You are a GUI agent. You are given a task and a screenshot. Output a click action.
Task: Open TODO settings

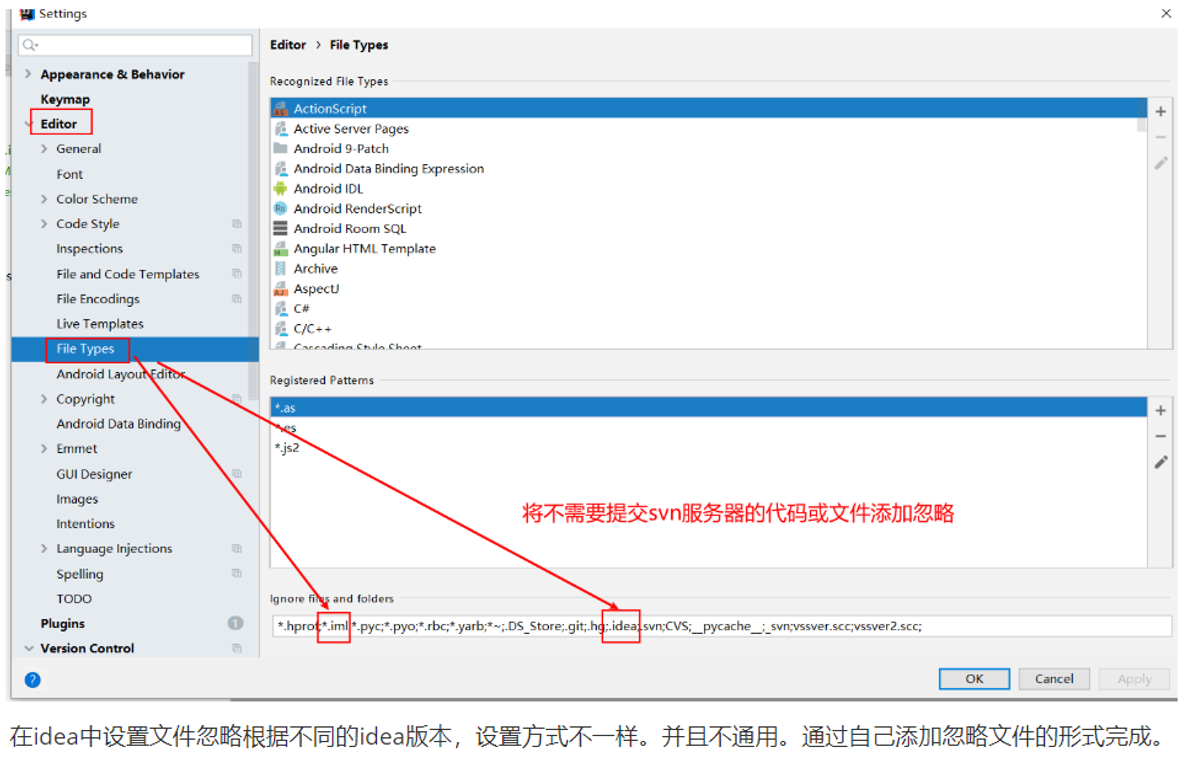tap(74, 599)
